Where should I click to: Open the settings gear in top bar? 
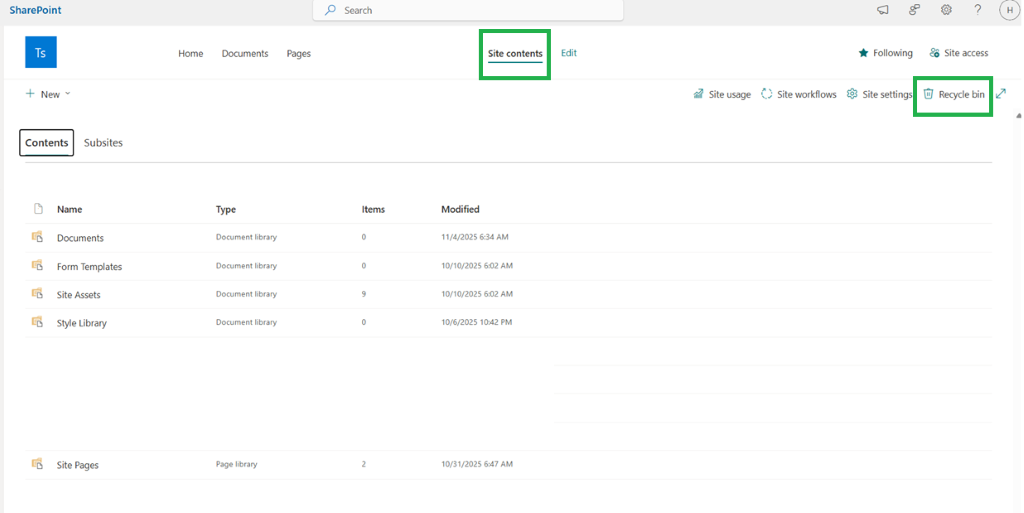pyautogui.click(x=946, y=10)
